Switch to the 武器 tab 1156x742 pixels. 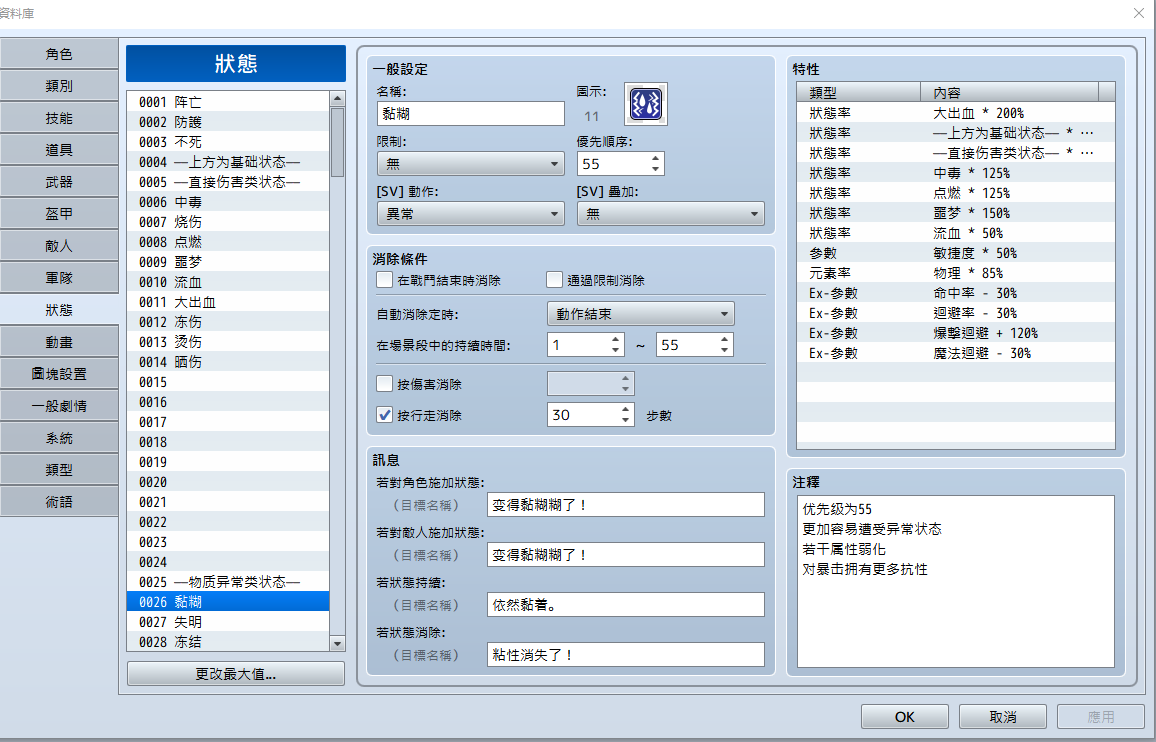59,181
